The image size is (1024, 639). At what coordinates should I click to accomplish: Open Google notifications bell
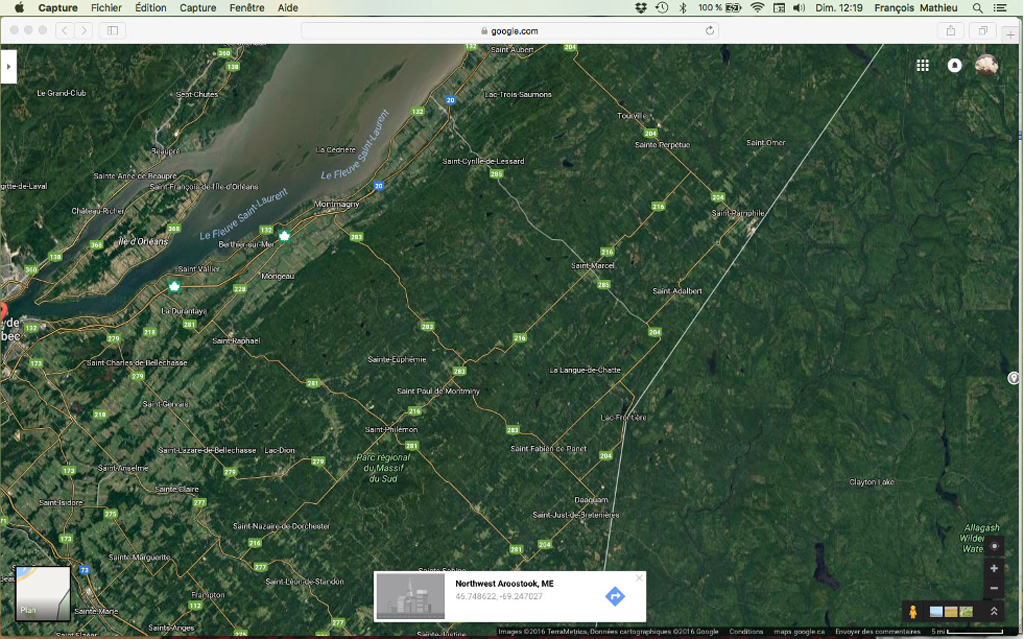click(954, 65)
